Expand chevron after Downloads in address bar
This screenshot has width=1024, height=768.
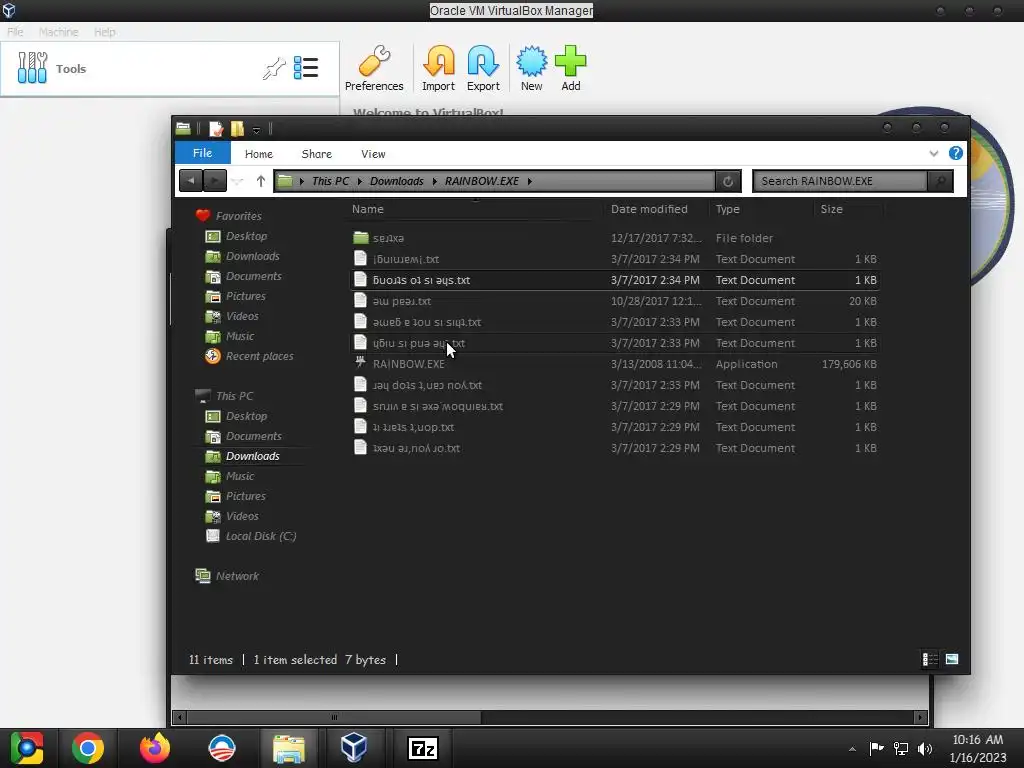434,181
